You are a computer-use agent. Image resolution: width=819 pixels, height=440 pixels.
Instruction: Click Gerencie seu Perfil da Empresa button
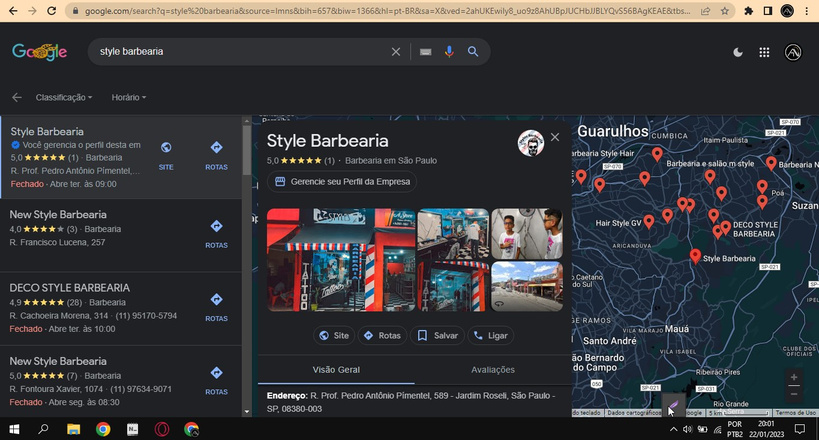tap(341, 182)
